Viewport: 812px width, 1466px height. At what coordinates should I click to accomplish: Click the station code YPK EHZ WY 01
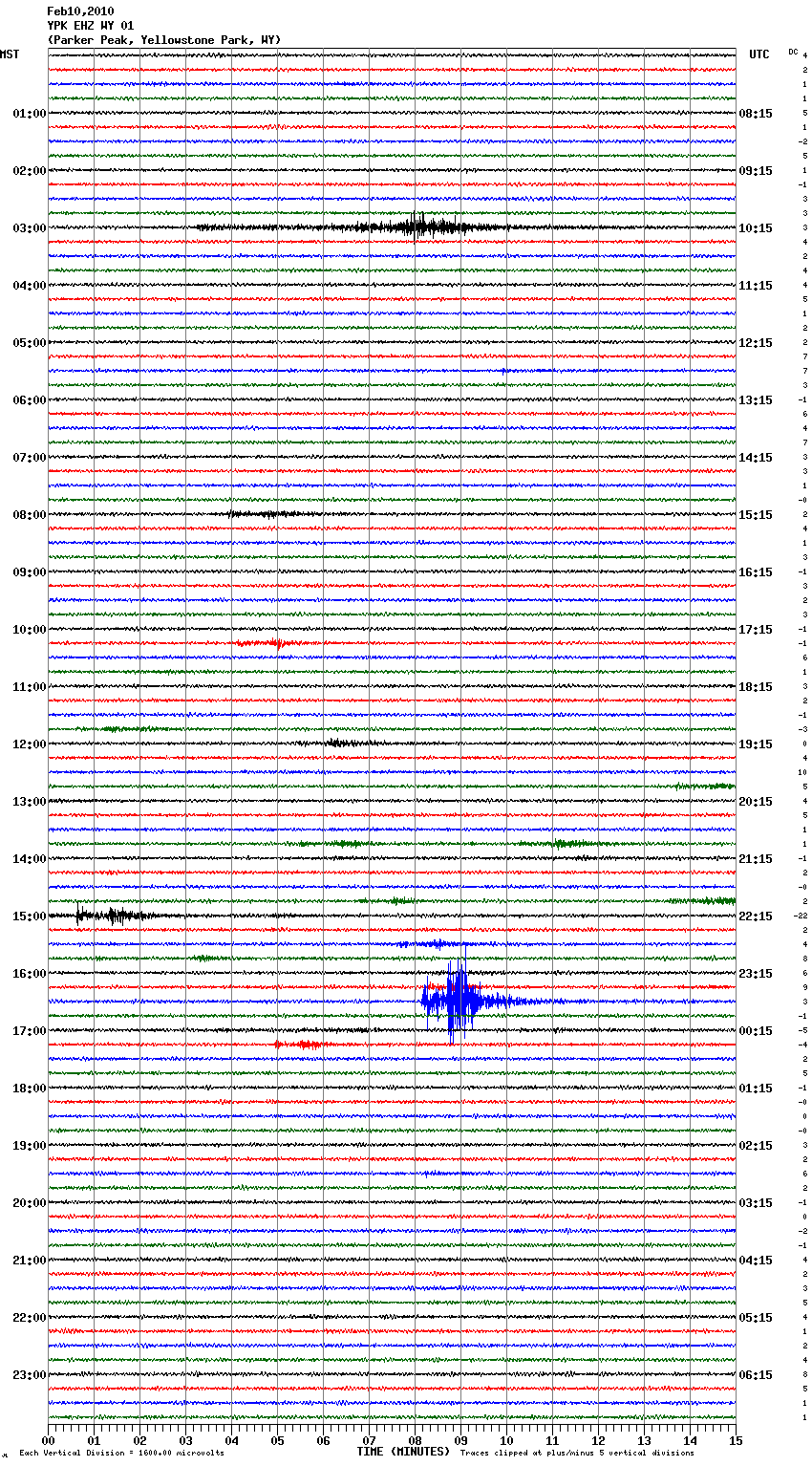tap(91, 26)
